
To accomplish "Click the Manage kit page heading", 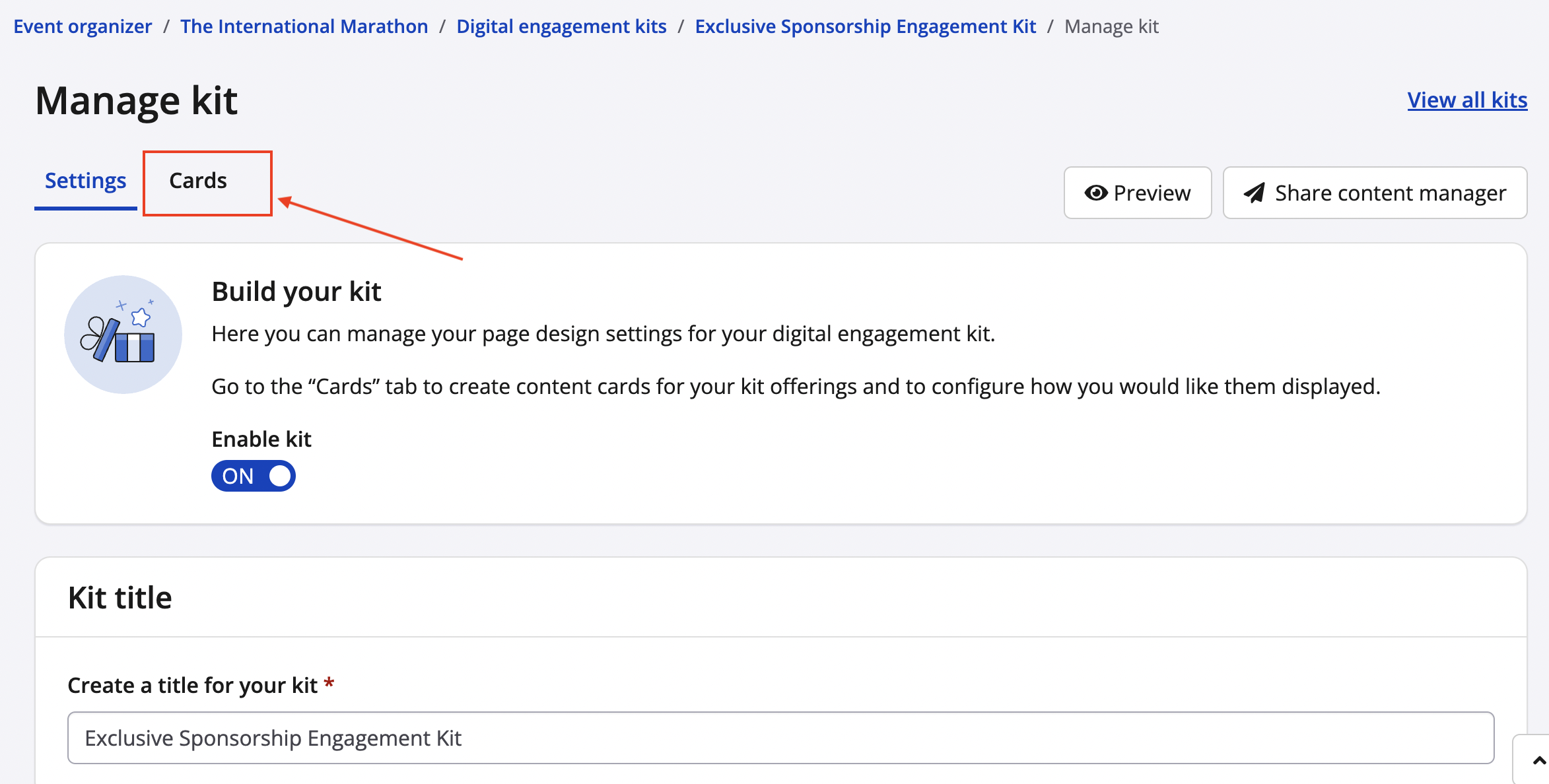I will tap(136, 101).
